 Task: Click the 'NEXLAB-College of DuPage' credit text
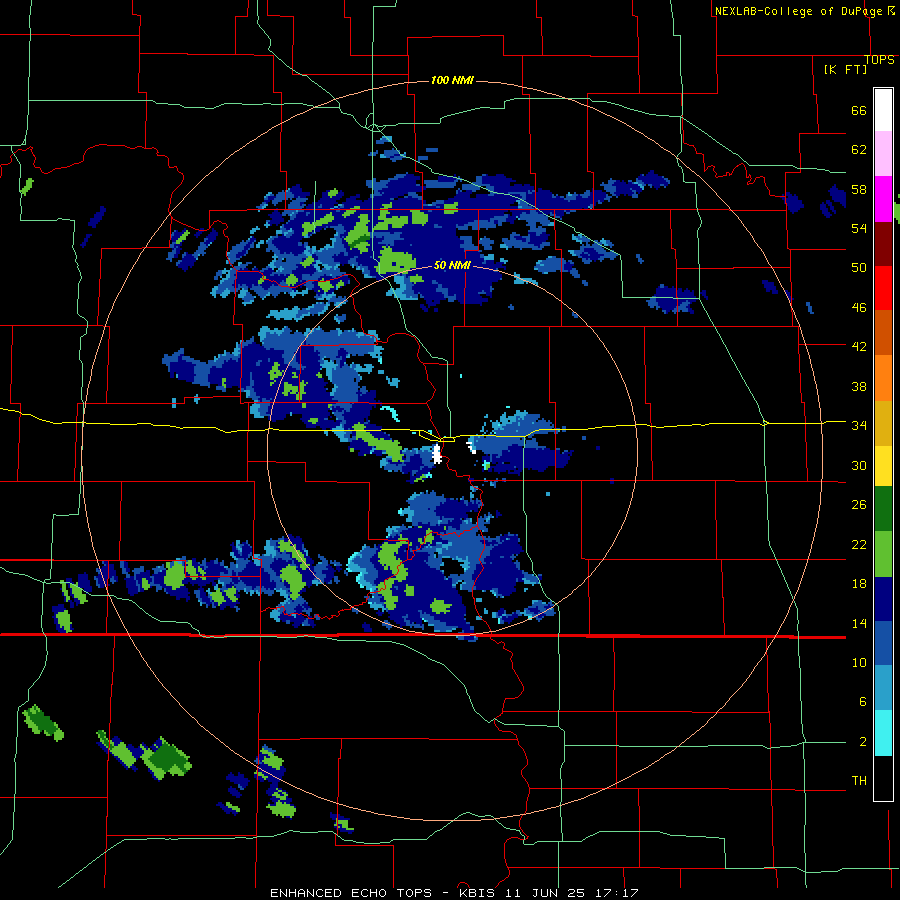tap(799, 11)
